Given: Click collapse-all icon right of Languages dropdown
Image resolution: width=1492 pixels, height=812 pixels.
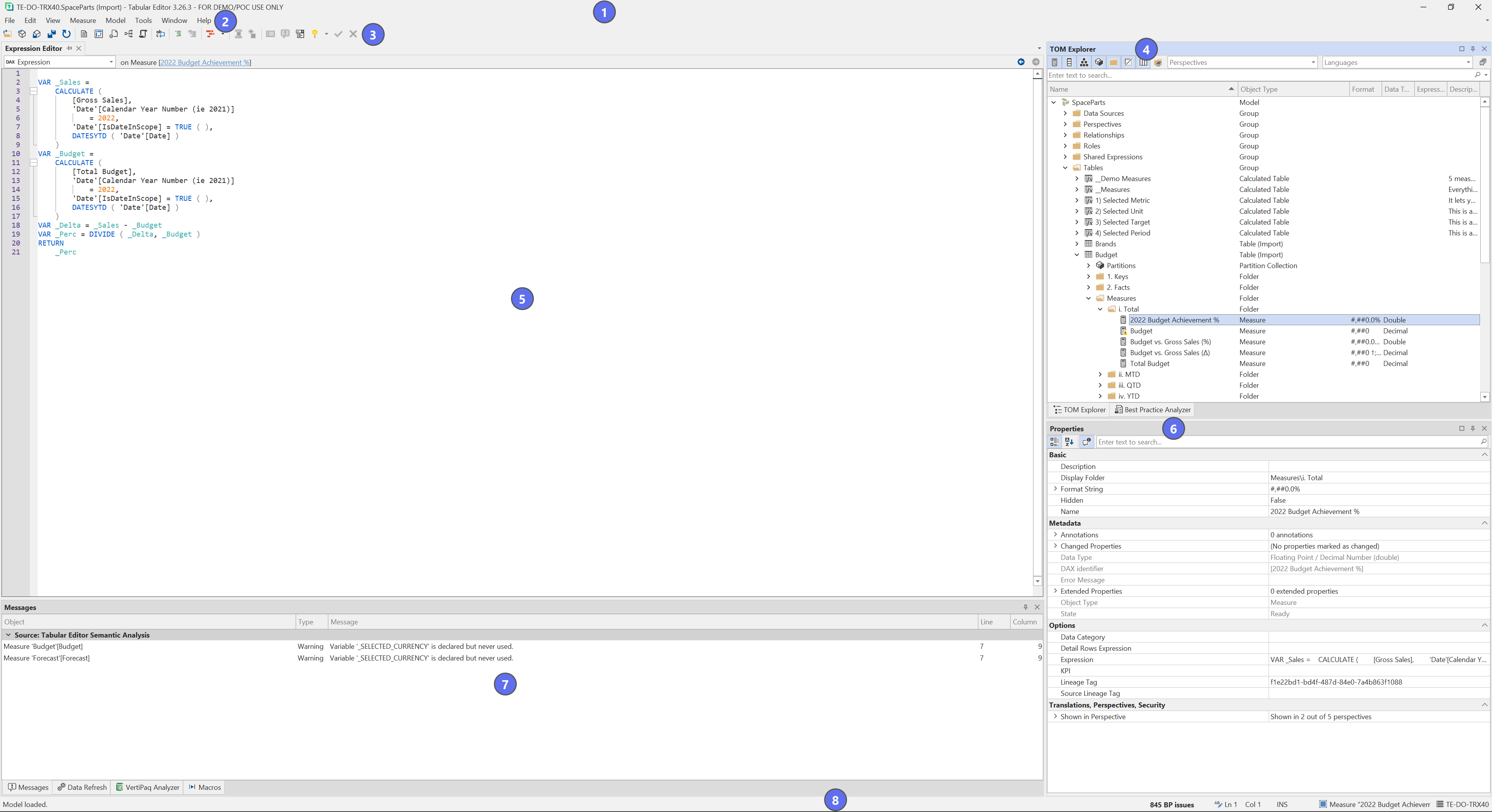Looking at the screenshot, I should coord(1483,62).
